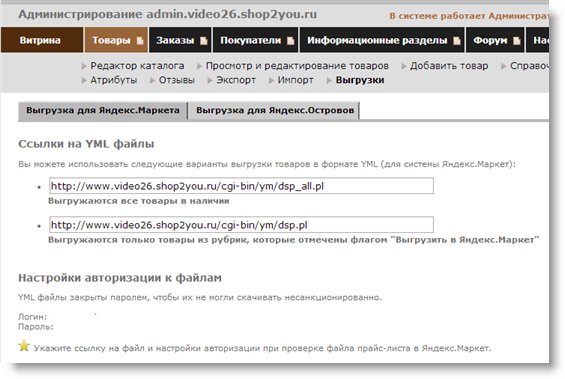Click the text Выгружаются все товары в наличии
Viewport: 565px width, 379px height.
pos(139,201)
